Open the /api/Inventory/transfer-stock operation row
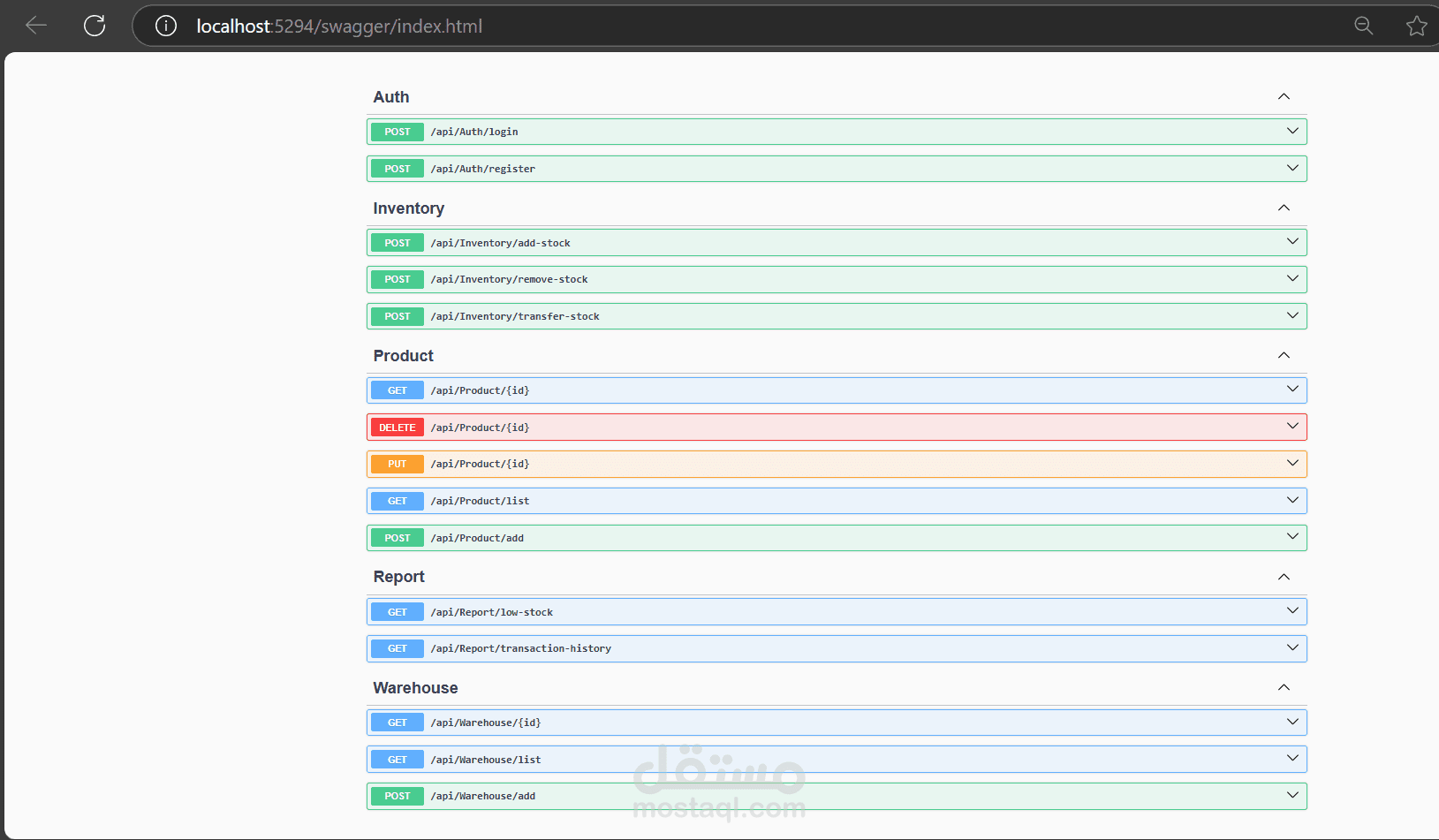This screenshot has height=840, width=1439. tap(837, 315)
